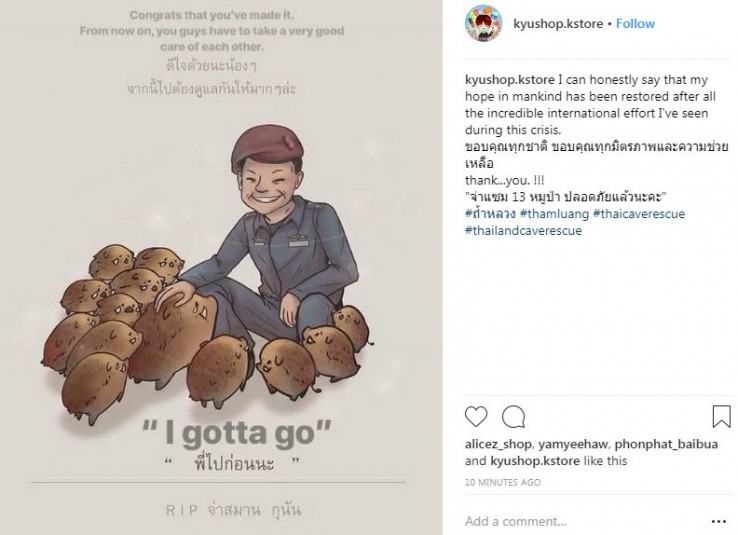Image resolution: width=738 pixels, height=535 pixels.
Task: Select the #thaicaverescue hashtag
Action: 647,215
